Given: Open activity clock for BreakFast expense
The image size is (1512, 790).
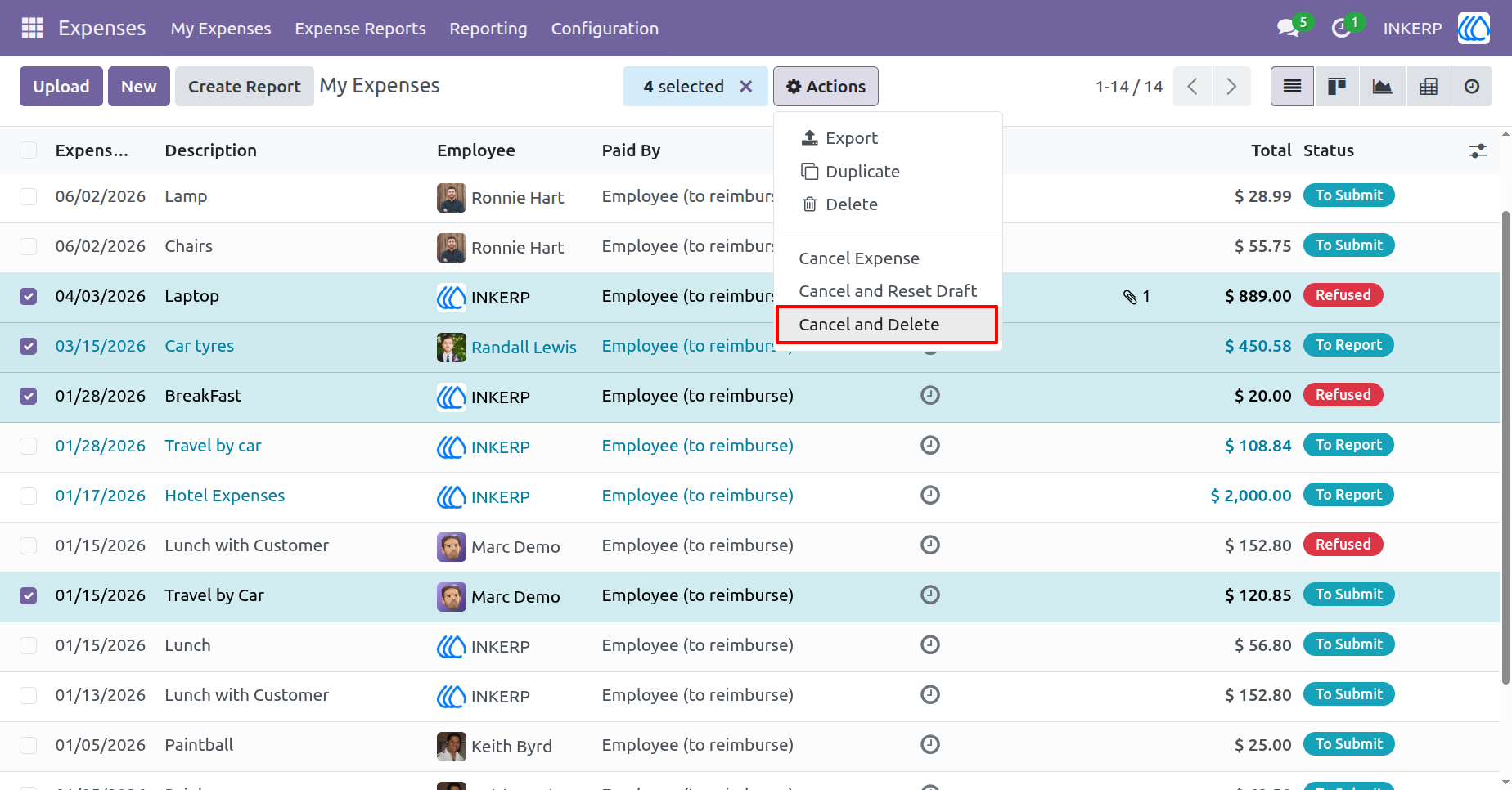Looking at the screenshot, I should (930, 396).
